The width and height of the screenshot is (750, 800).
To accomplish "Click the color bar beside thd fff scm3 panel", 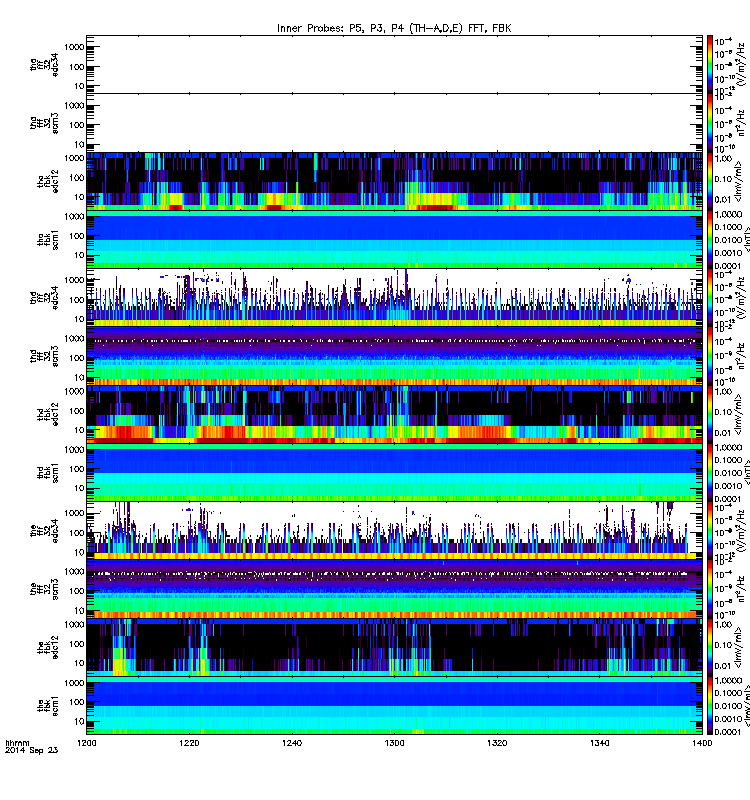I will (x=710, y=356).
